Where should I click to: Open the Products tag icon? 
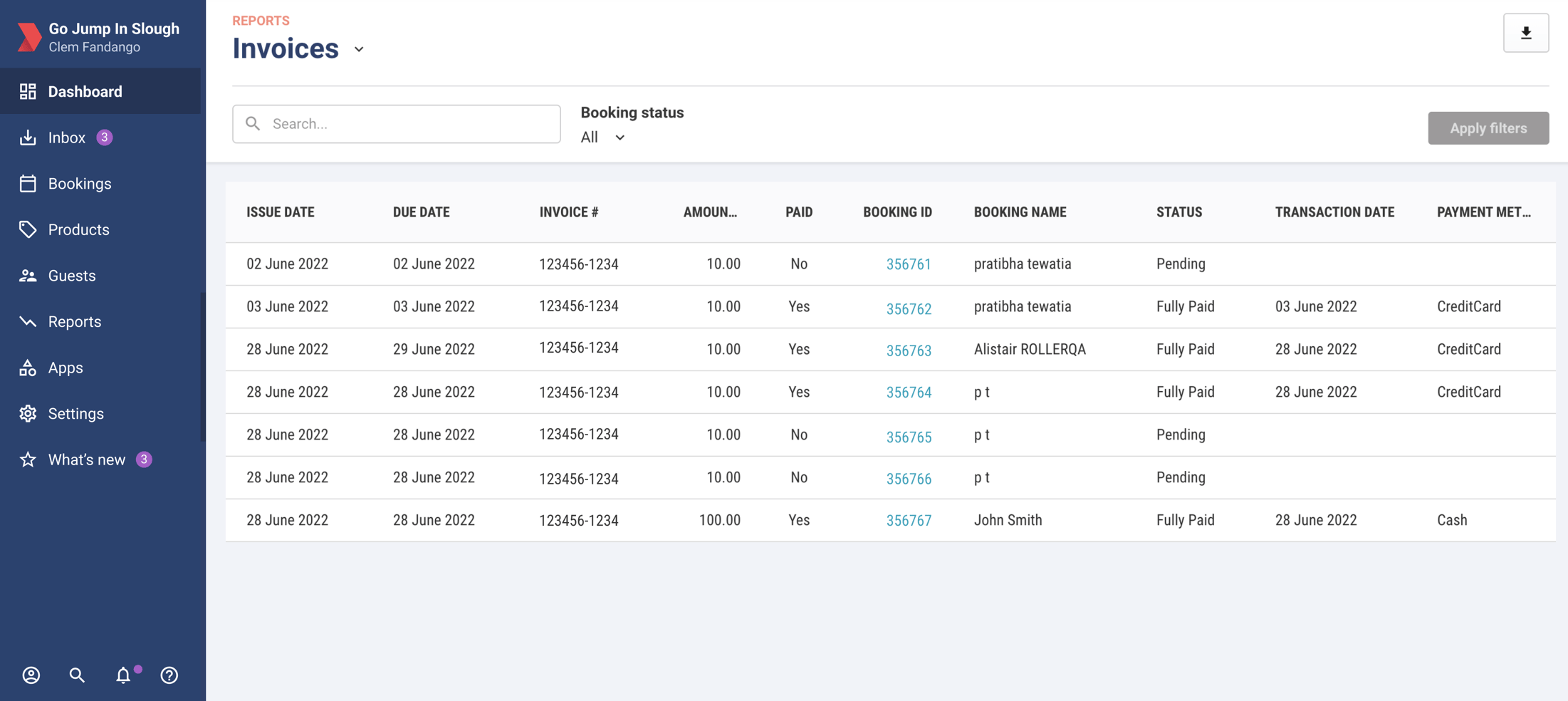pyautogui.click(x=28, y=229)
